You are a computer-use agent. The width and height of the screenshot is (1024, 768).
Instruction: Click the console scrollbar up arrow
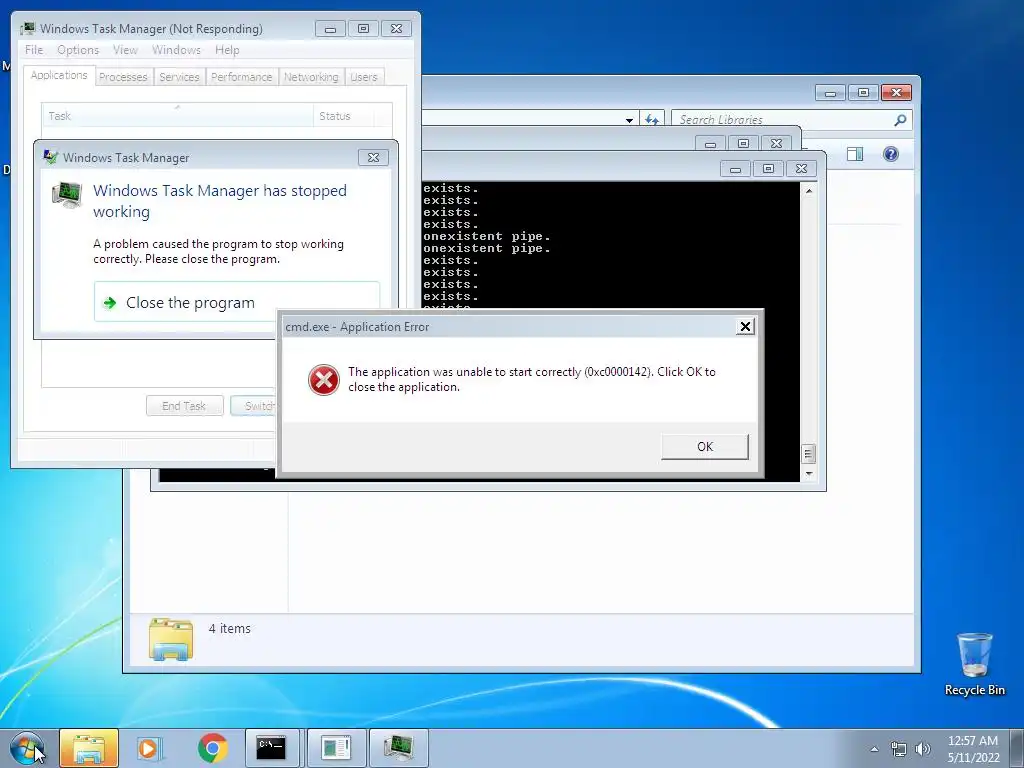[x=809, y=191]
